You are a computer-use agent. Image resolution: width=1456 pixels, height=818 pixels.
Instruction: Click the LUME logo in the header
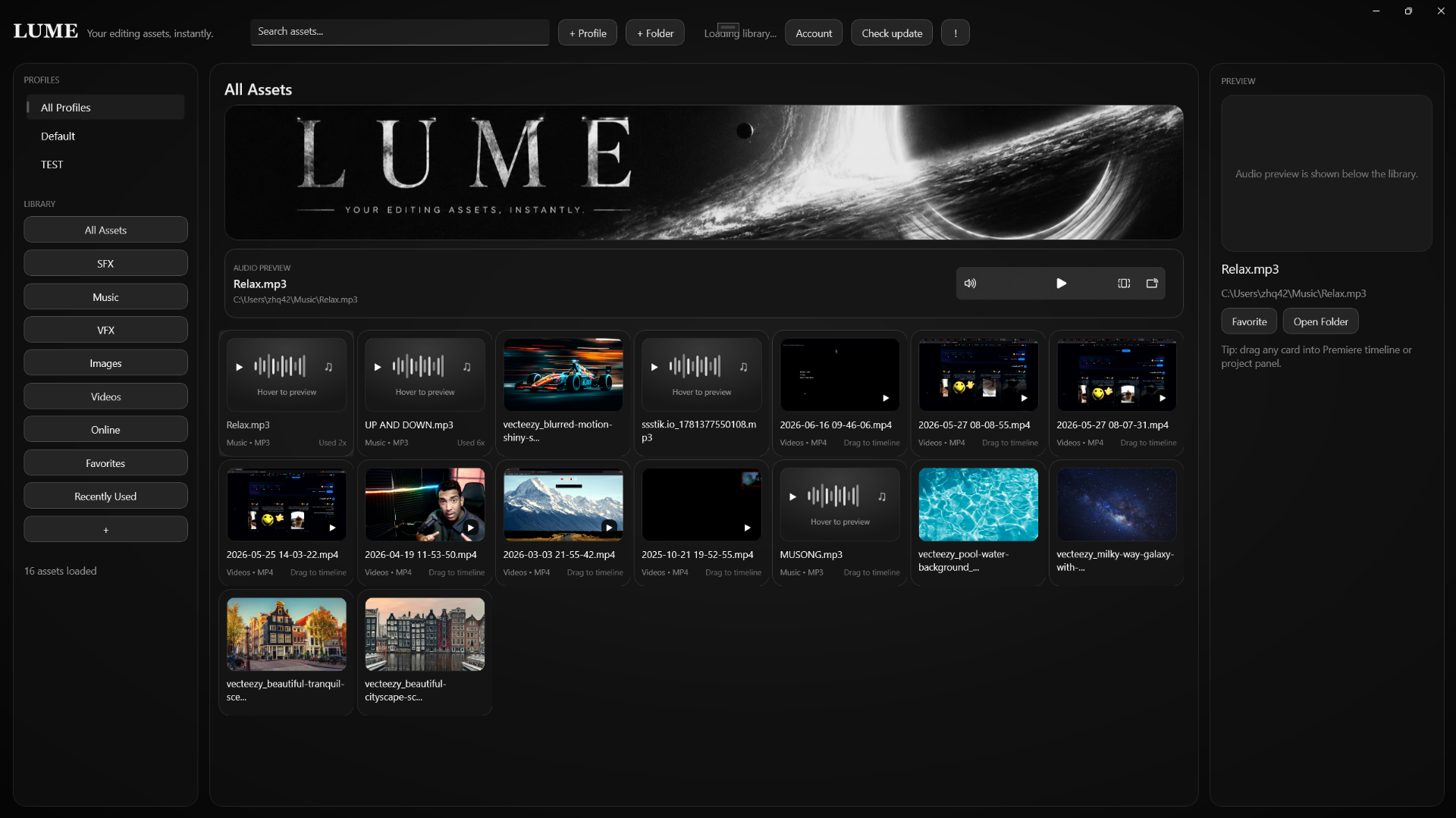click(45, 31)
